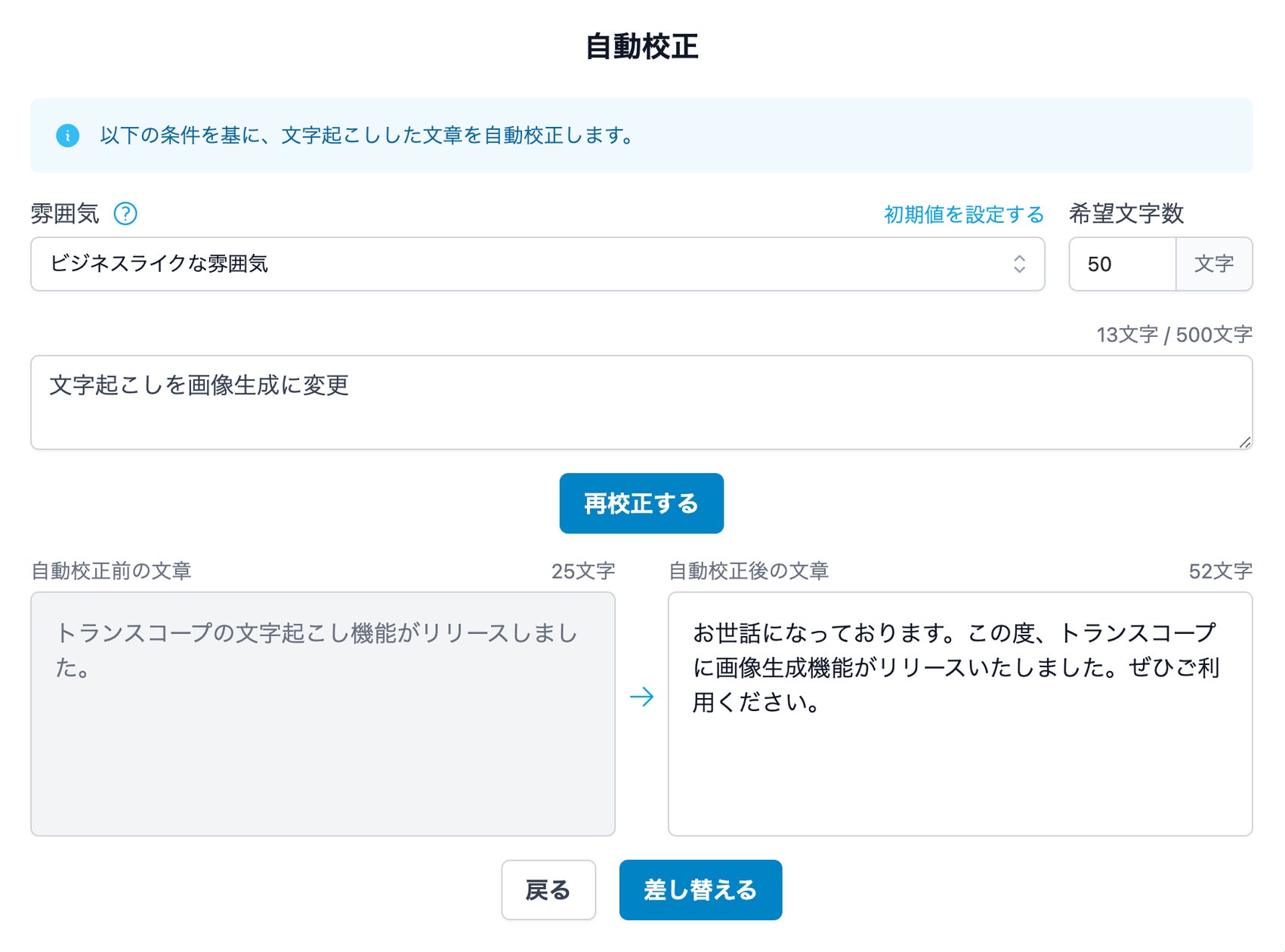The width and height of the screenshot is (1285, 952).
Task: Click the 戻る back button
Action: tap(548, 889)
